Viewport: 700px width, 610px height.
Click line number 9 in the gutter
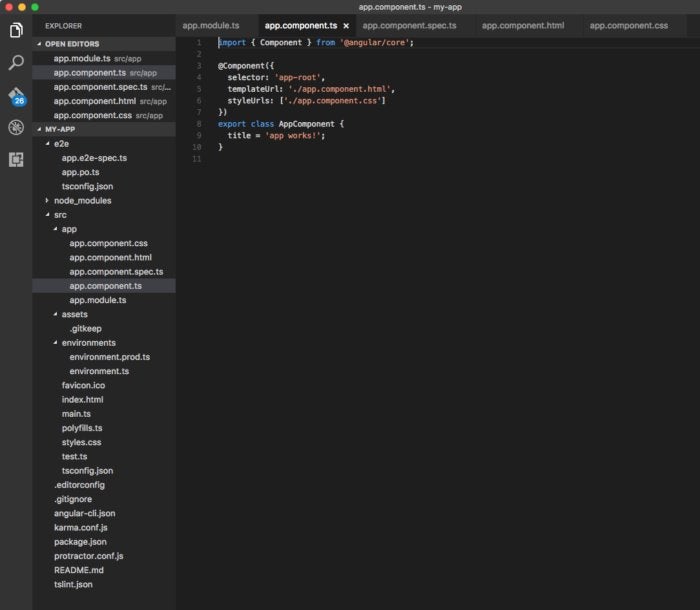pyautogui.click(x=199, y=136)
